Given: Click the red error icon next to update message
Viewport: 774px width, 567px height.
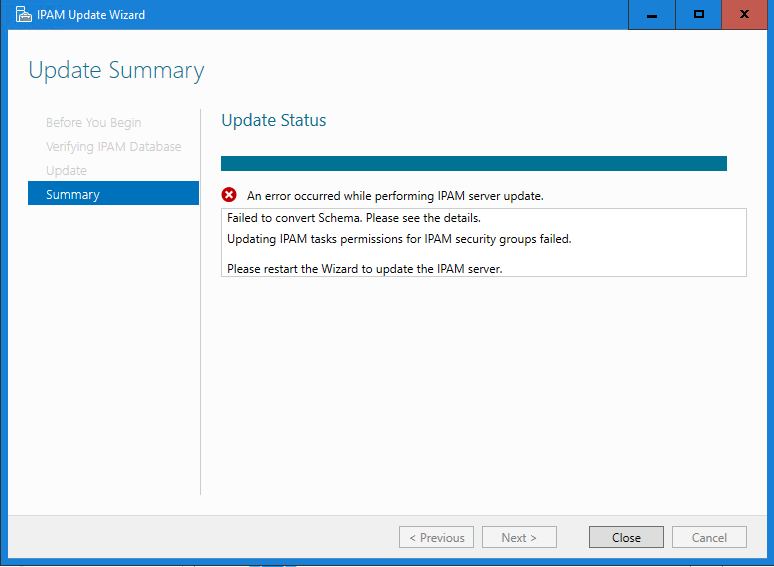Looking at the screenshot, I should [x=229, y=195].
